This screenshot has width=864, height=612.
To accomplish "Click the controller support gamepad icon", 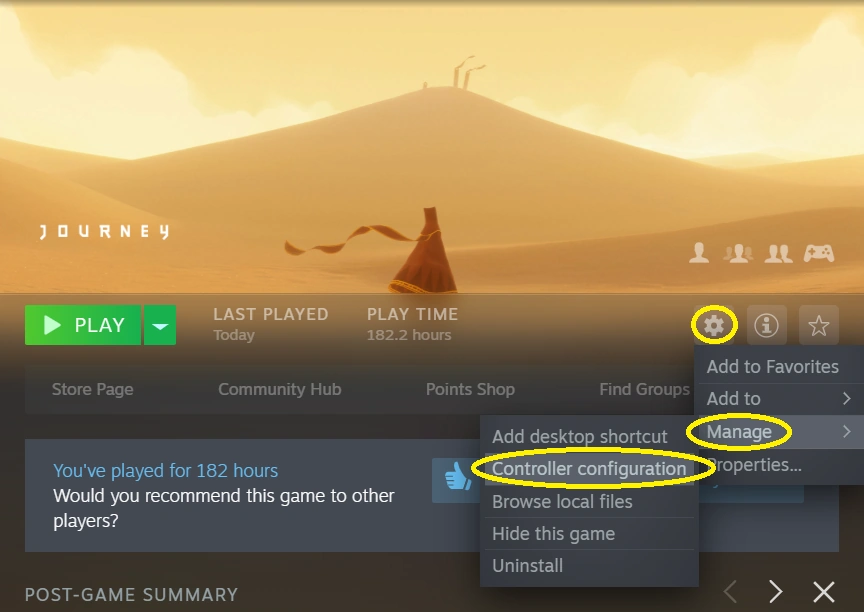I will (x=818, y=253).
